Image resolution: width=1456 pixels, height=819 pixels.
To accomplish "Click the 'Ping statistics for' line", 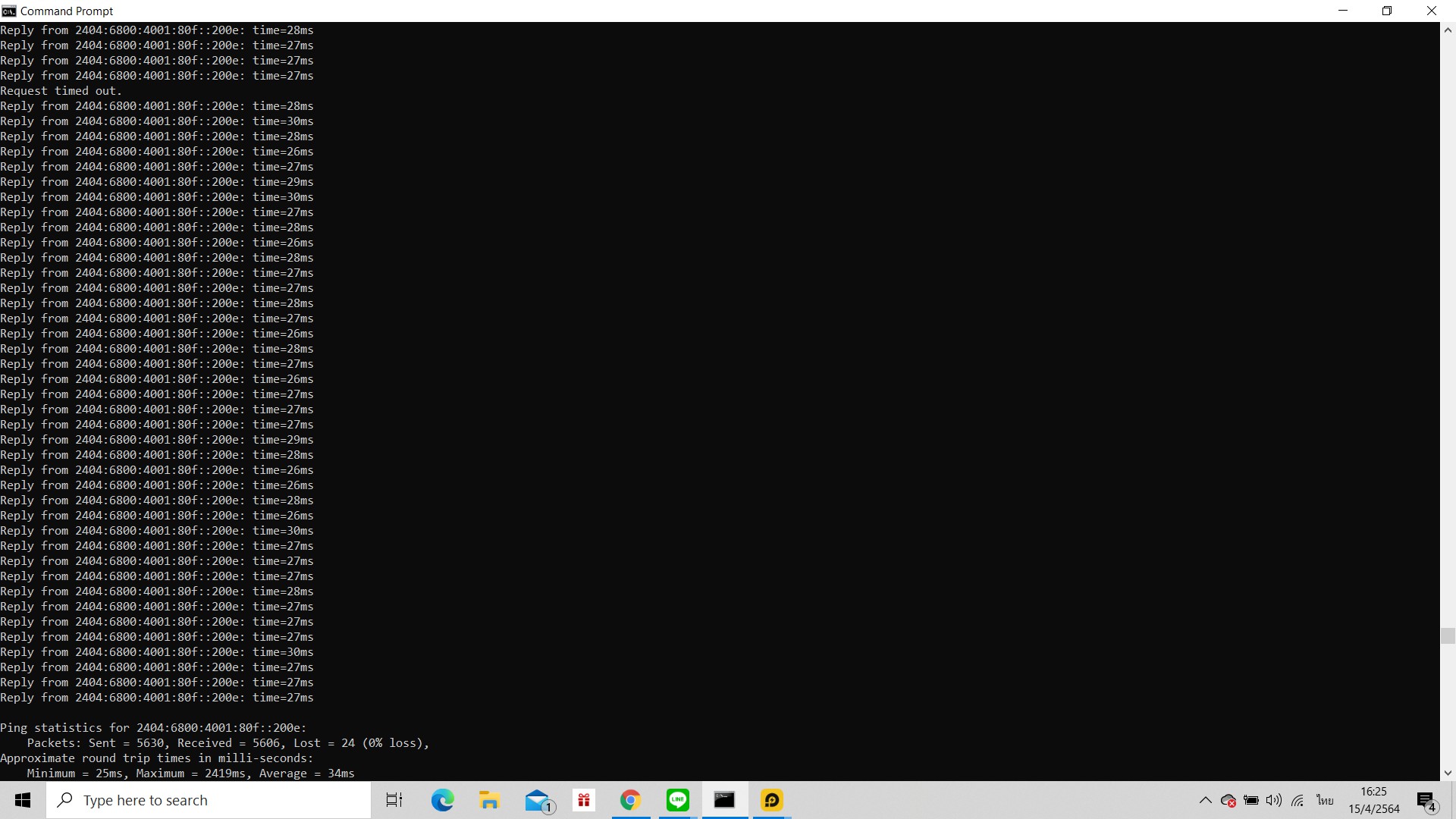I will tap(153, 728).
